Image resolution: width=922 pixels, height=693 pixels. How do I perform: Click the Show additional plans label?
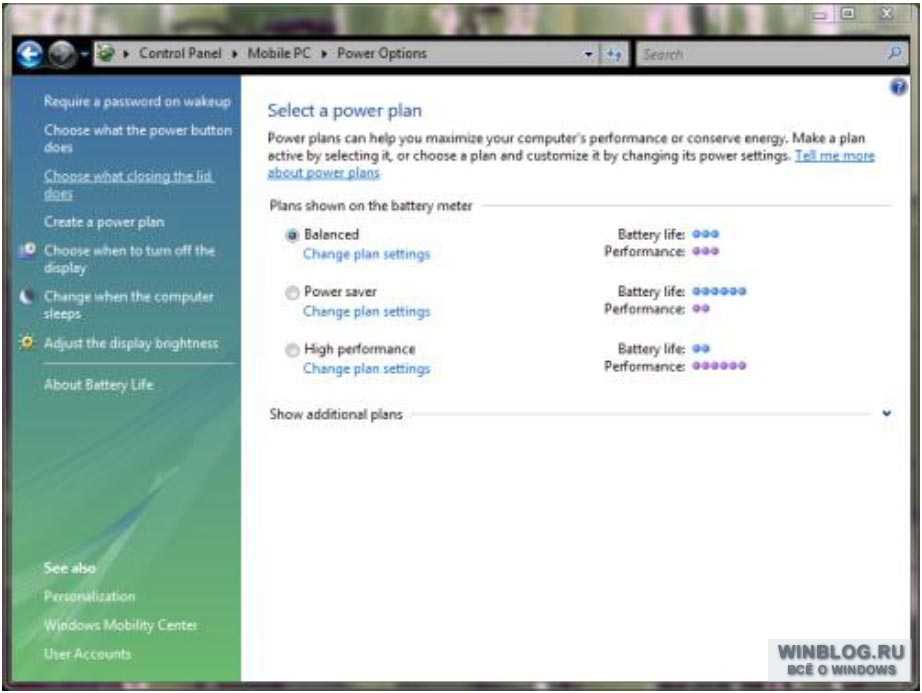click(336, 414)
